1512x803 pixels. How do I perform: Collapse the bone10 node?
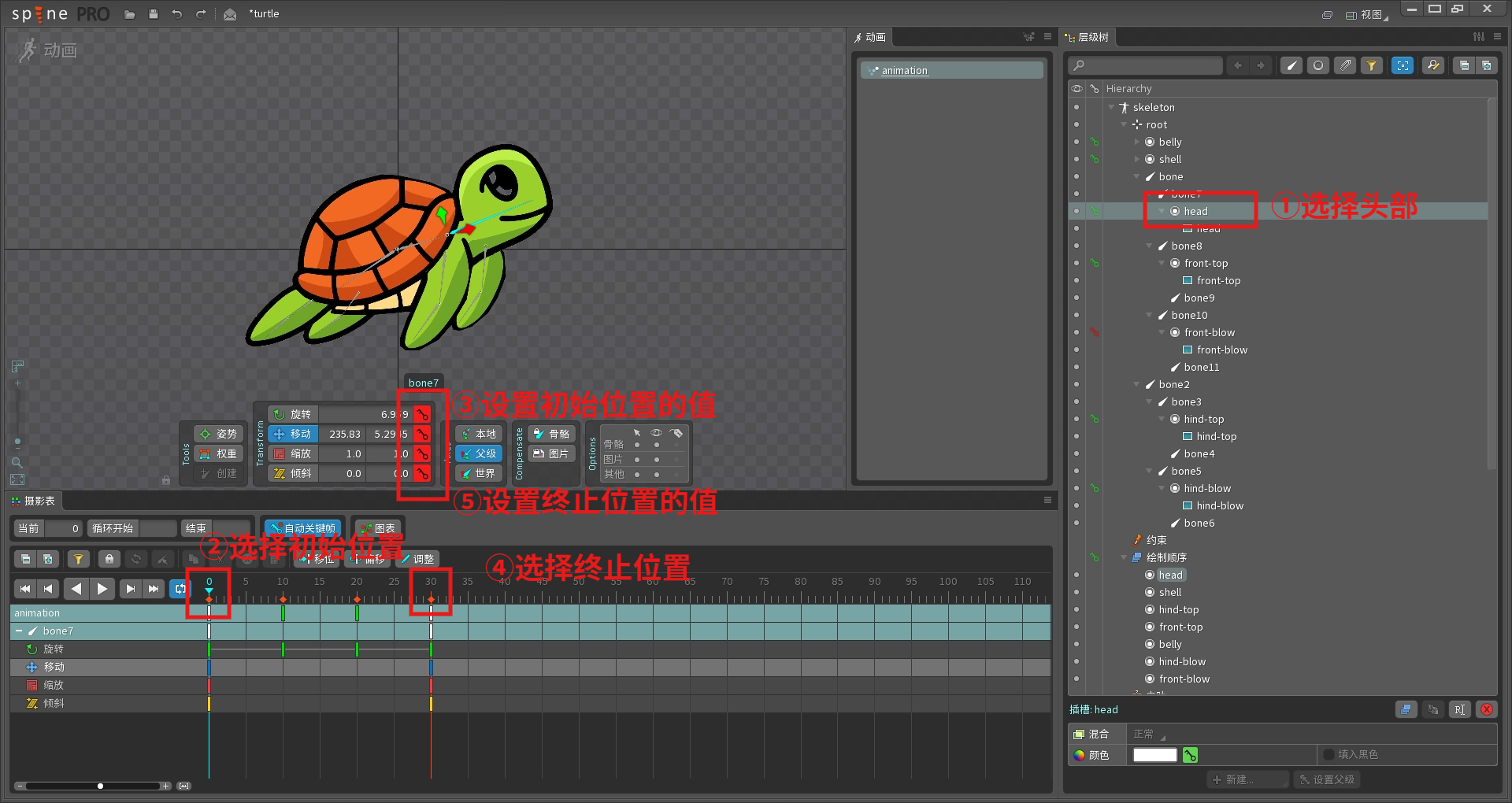point(1149,315)
